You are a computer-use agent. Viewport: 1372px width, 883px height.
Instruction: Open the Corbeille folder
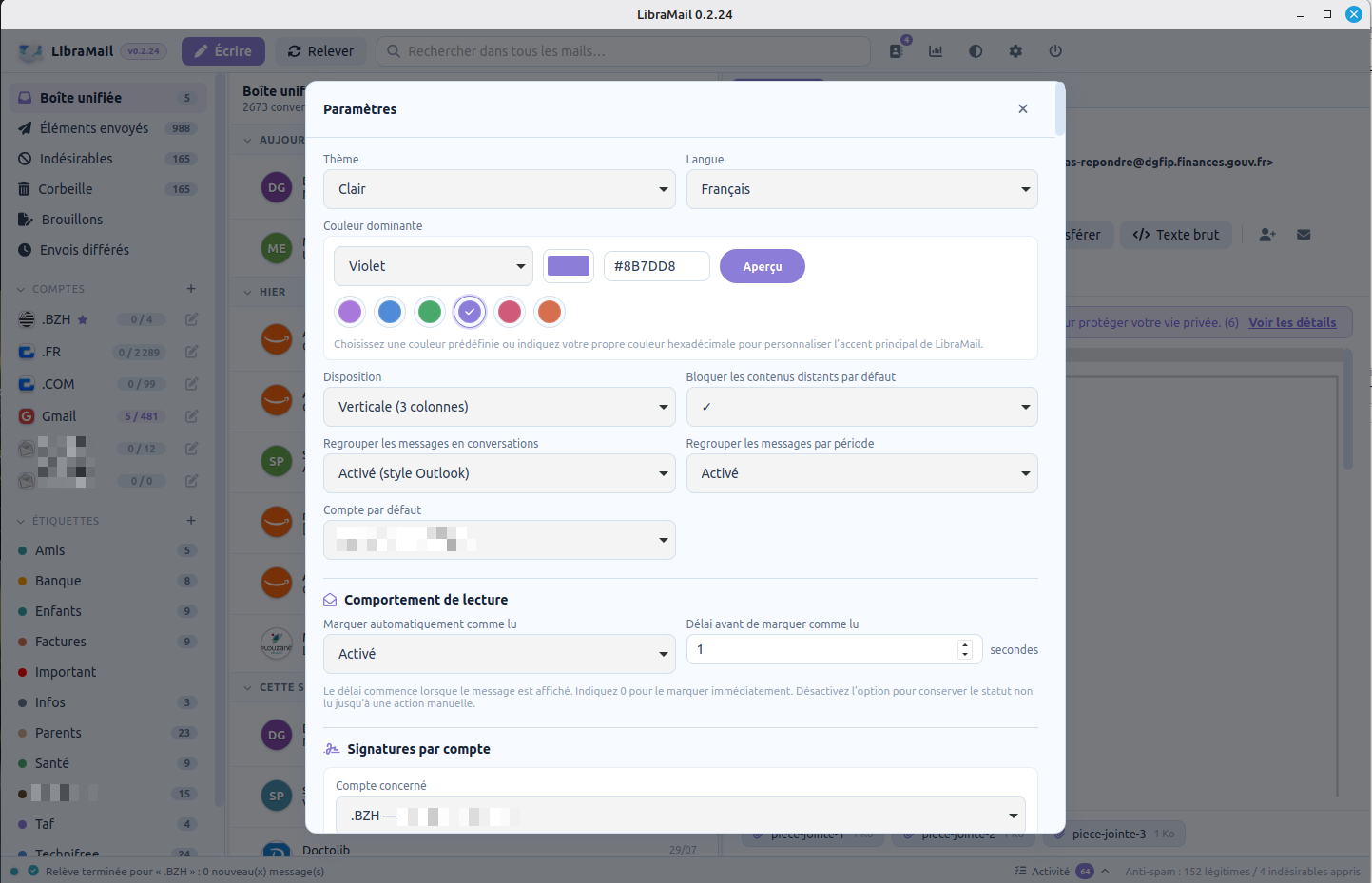(x=107, y=189)
